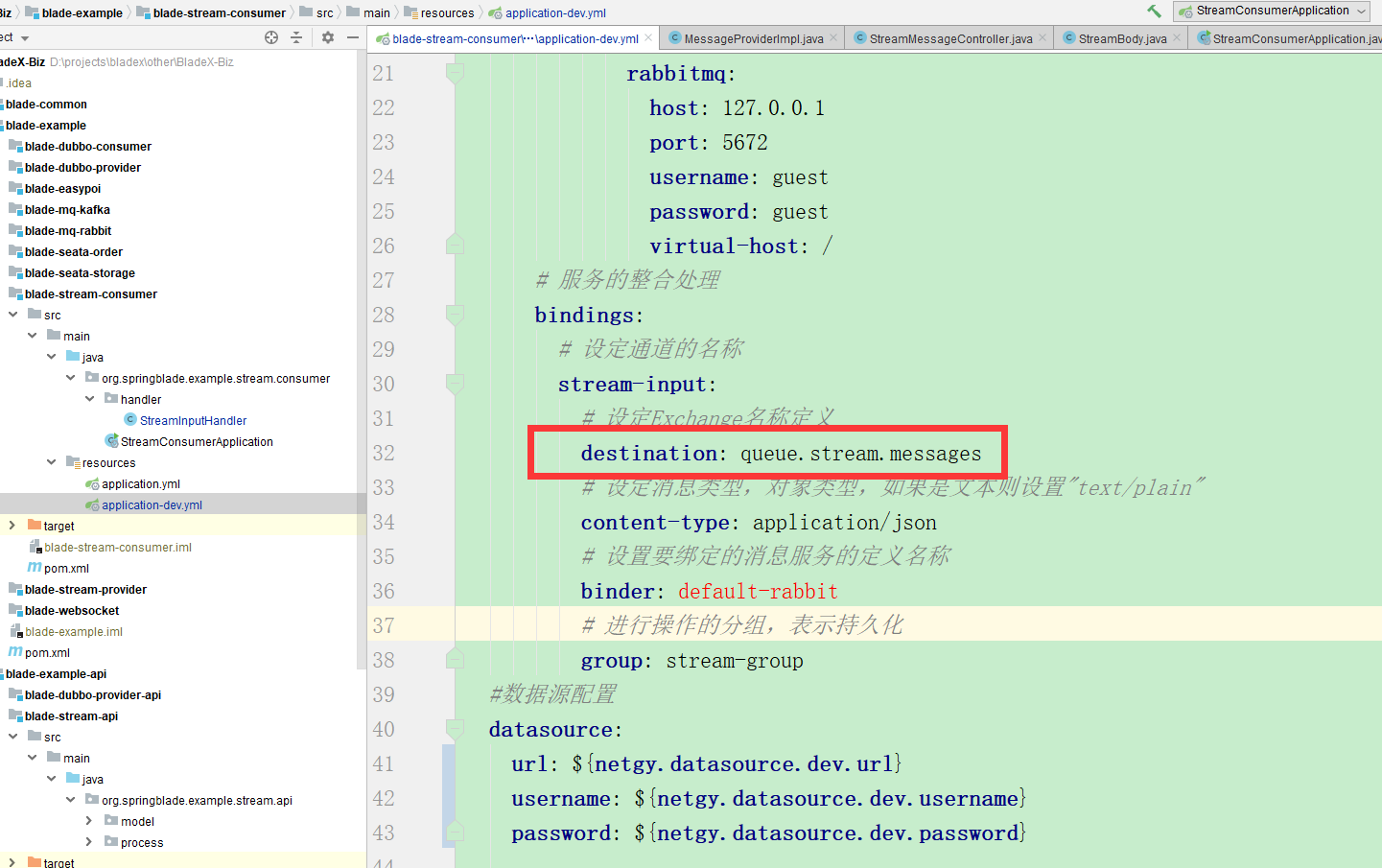Click the locate-opened-file target icon in Project panel
This screenshot has height=868, width=1382.
[271, 37]
